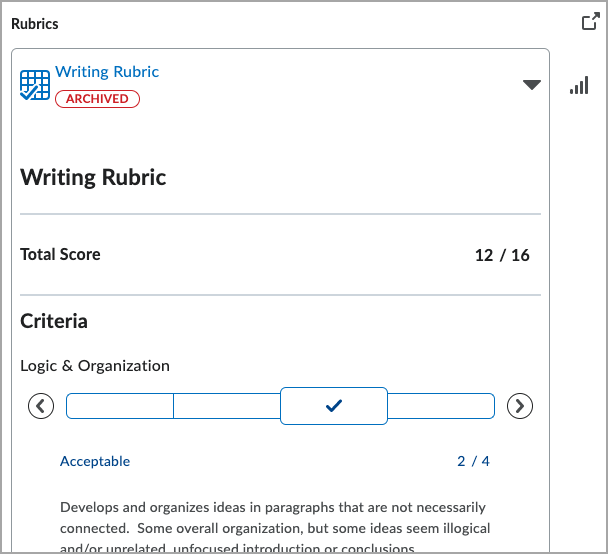Click the Rubrics panel header
This screenshot has height=554, width=609.
tap(35, 23)
